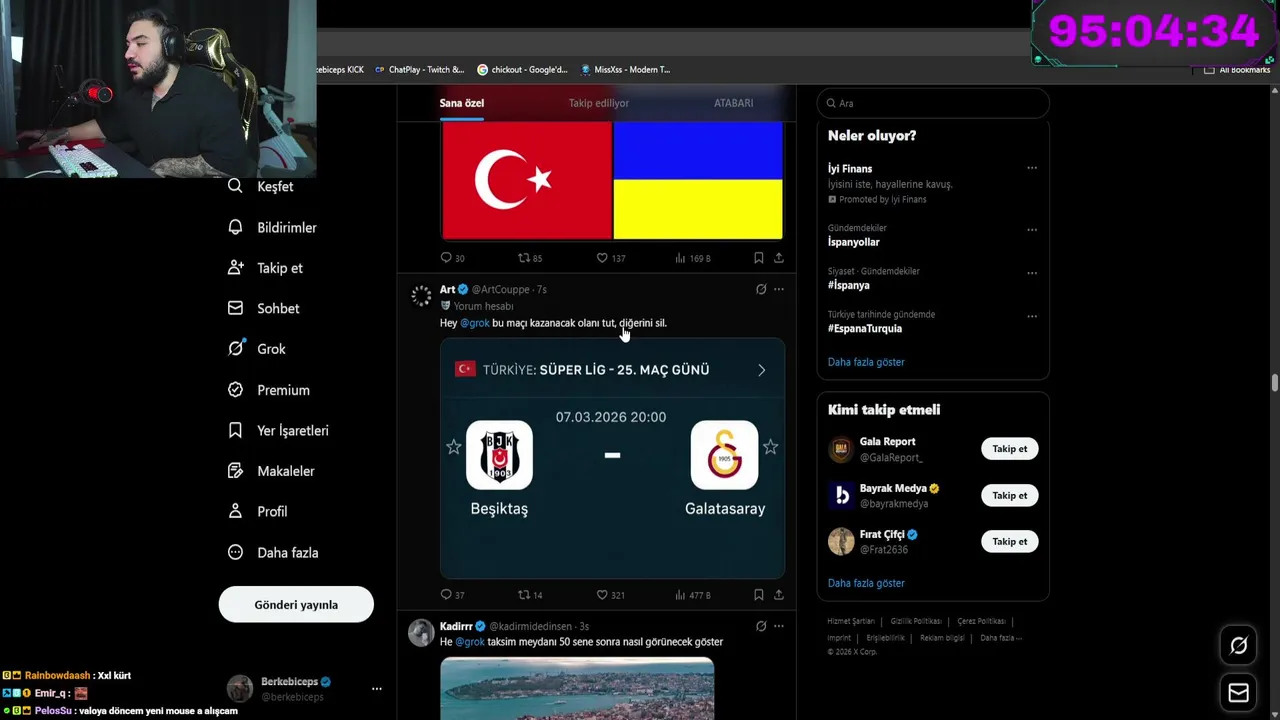Click reply icon on Art's match post
This screenshot has height=720, width=1280.
tap(446, 594)
